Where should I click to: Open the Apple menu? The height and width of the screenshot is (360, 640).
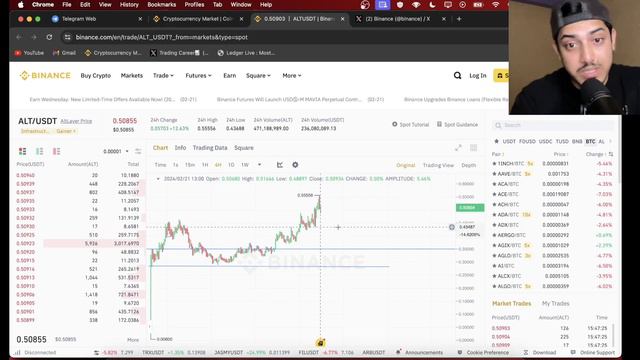(x=21, y=5)
